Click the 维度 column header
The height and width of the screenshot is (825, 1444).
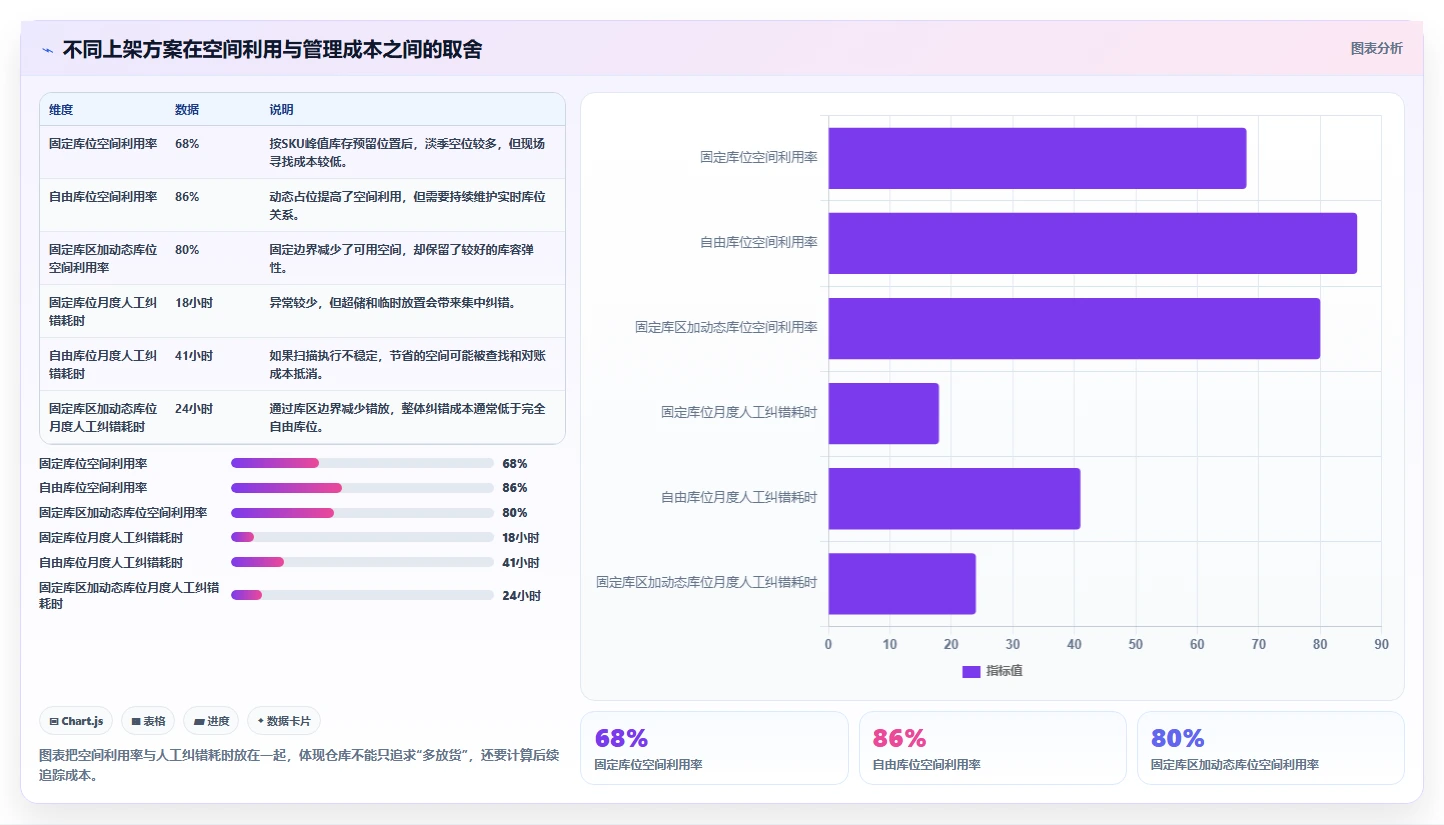[x=61, y=110]
